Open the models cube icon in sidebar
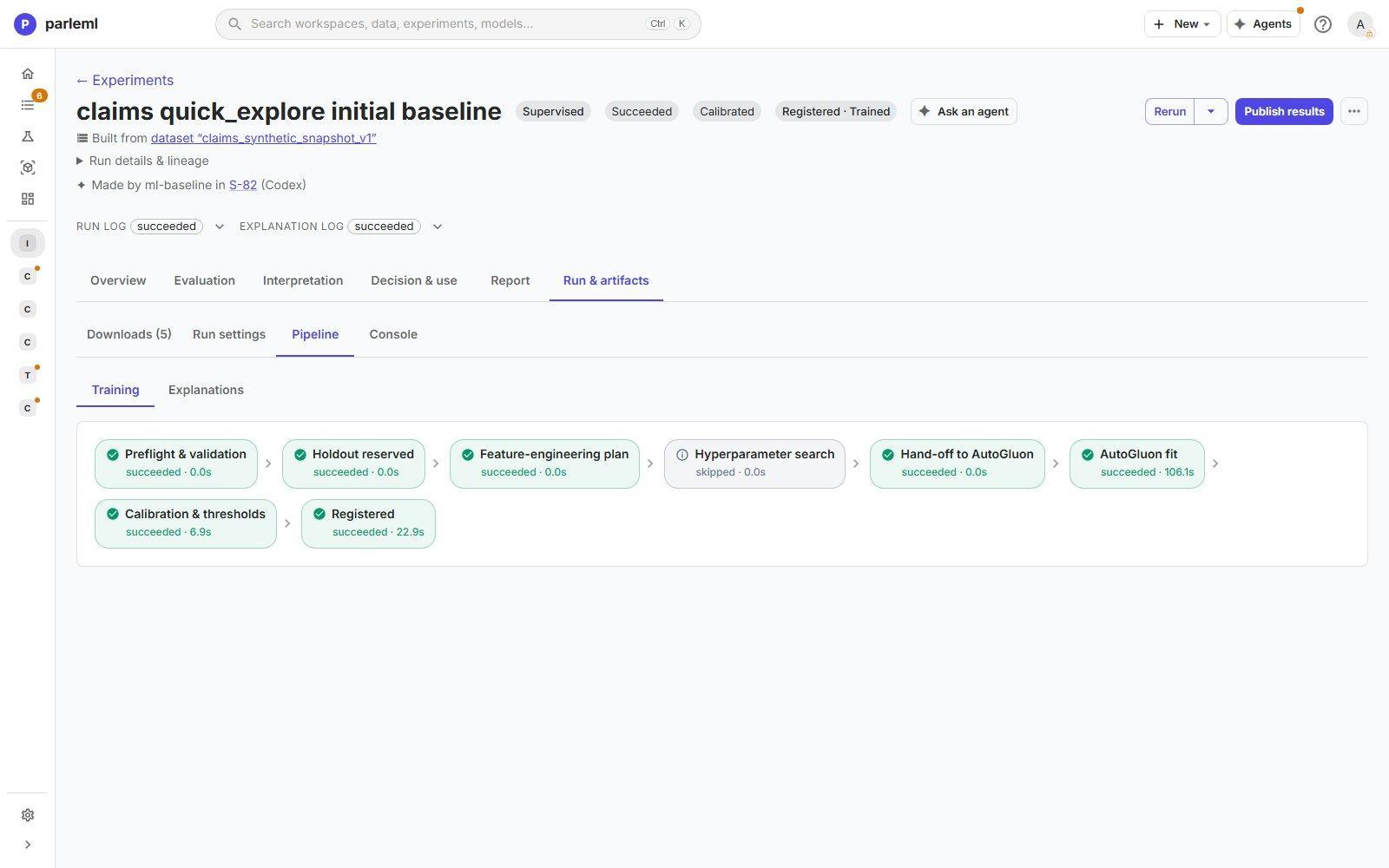 tap(28, 168)
